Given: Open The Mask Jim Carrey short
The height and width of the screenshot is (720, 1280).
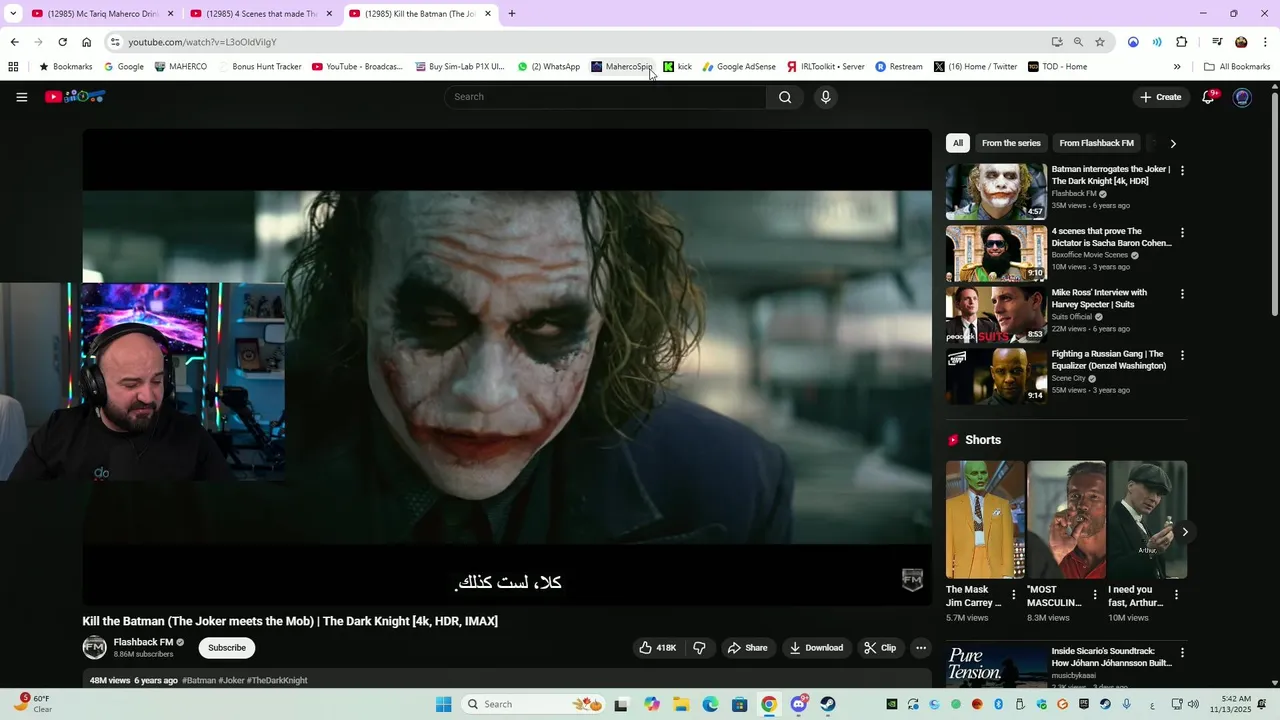Looking at the screenshot, I should point(985,520).
